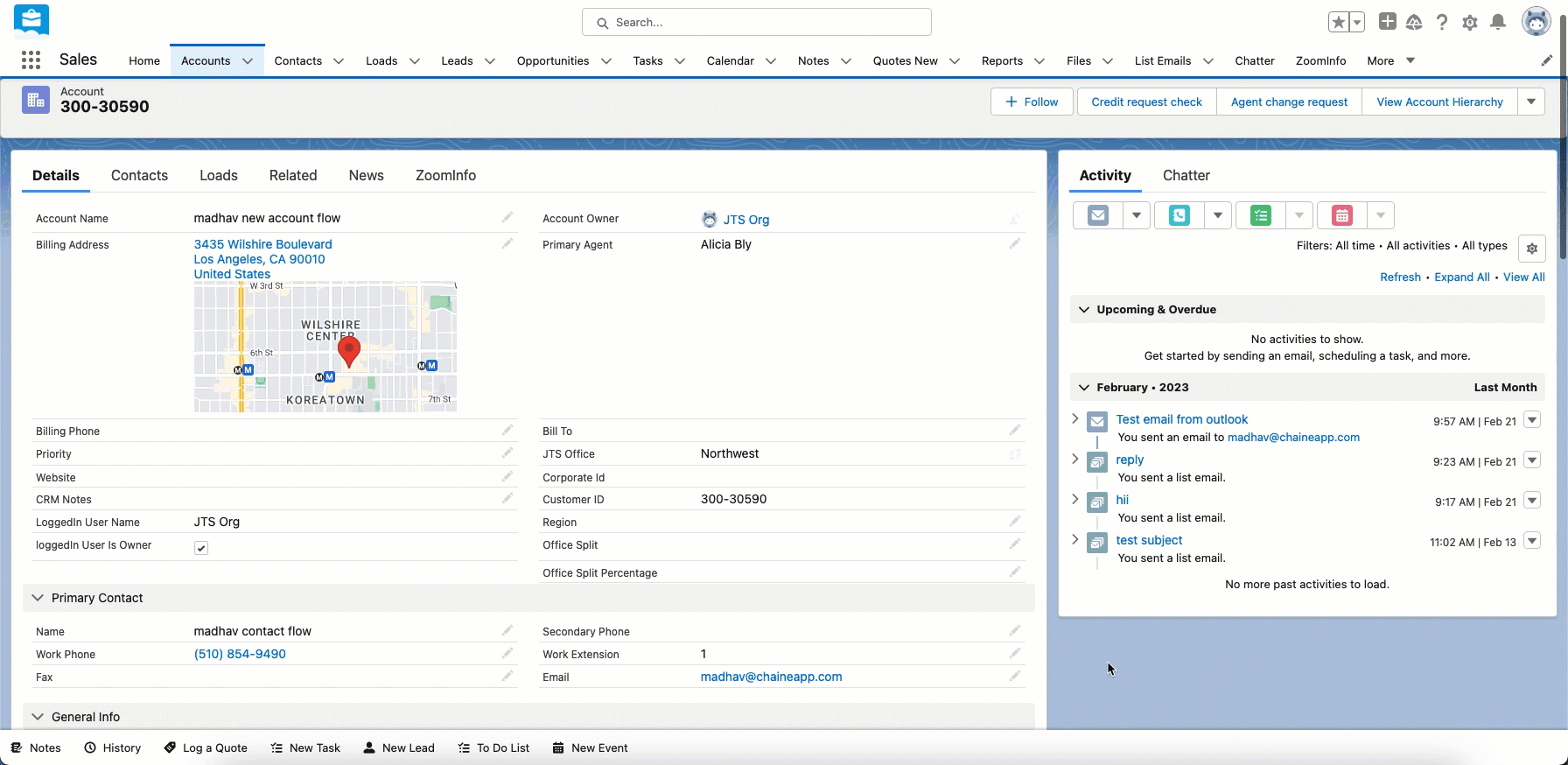This screenshot has height=765, width=1568.
Task: Open the Notifications bell
Action: click(x=1498, y=22)
